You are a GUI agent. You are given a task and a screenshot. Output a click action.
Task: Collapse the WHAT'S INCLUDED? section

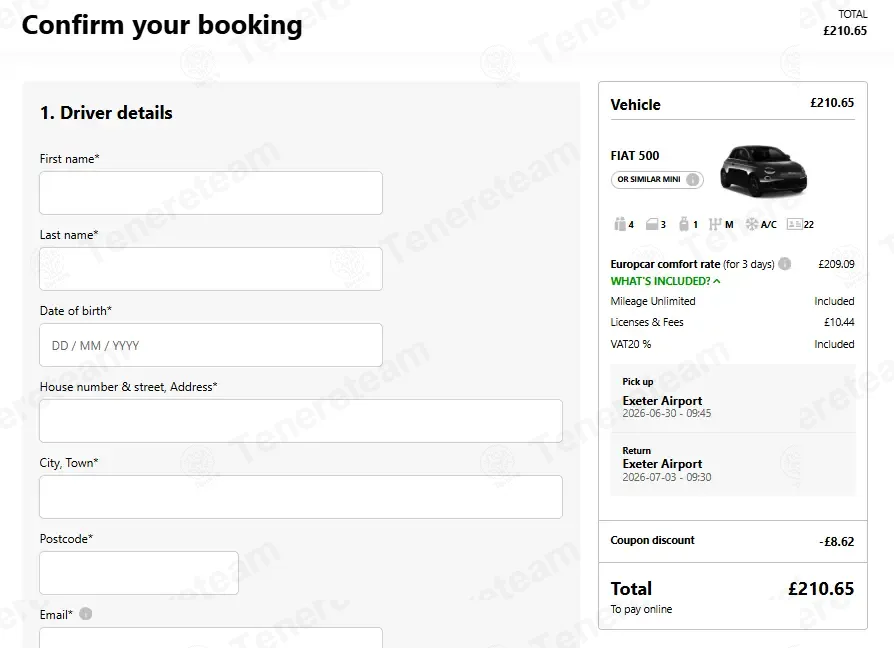tap(665, 281)
